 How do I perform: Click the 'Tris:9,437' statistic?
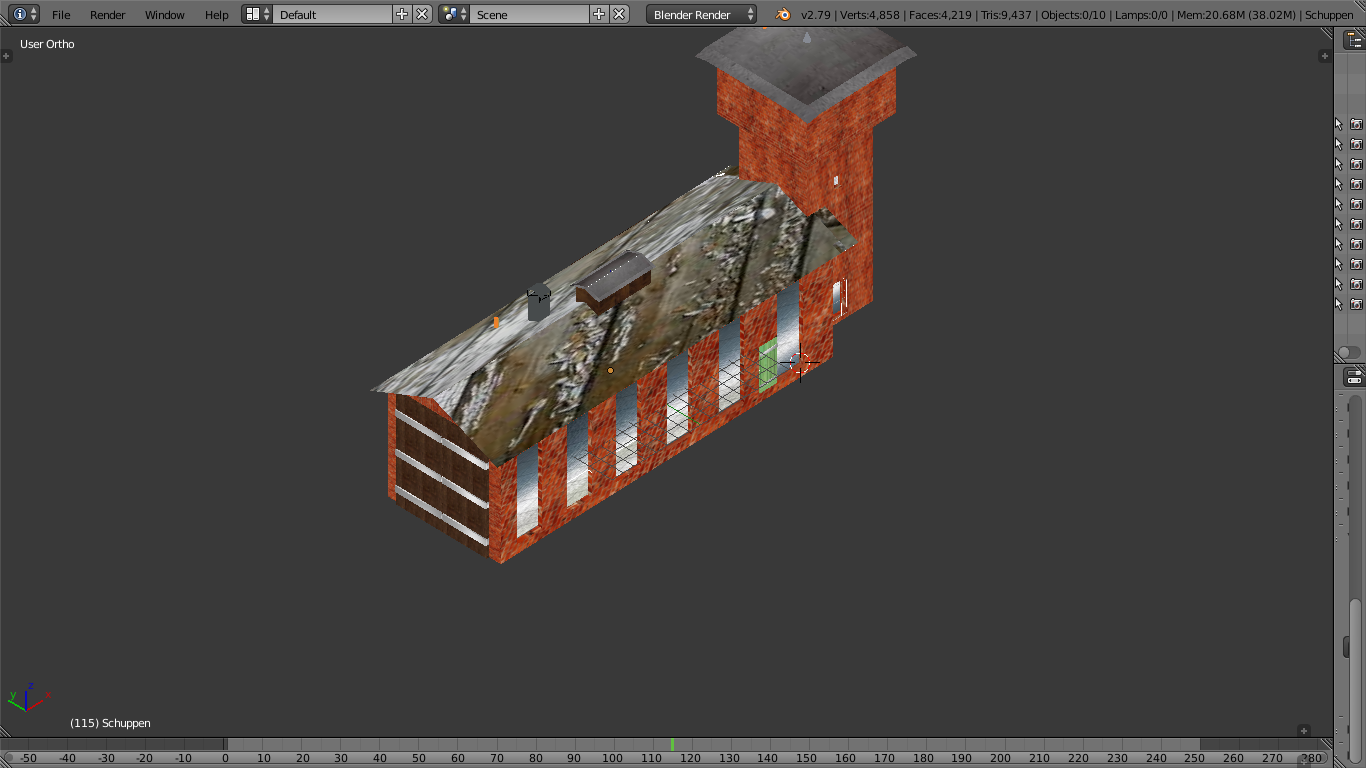tap(1006, 15)
